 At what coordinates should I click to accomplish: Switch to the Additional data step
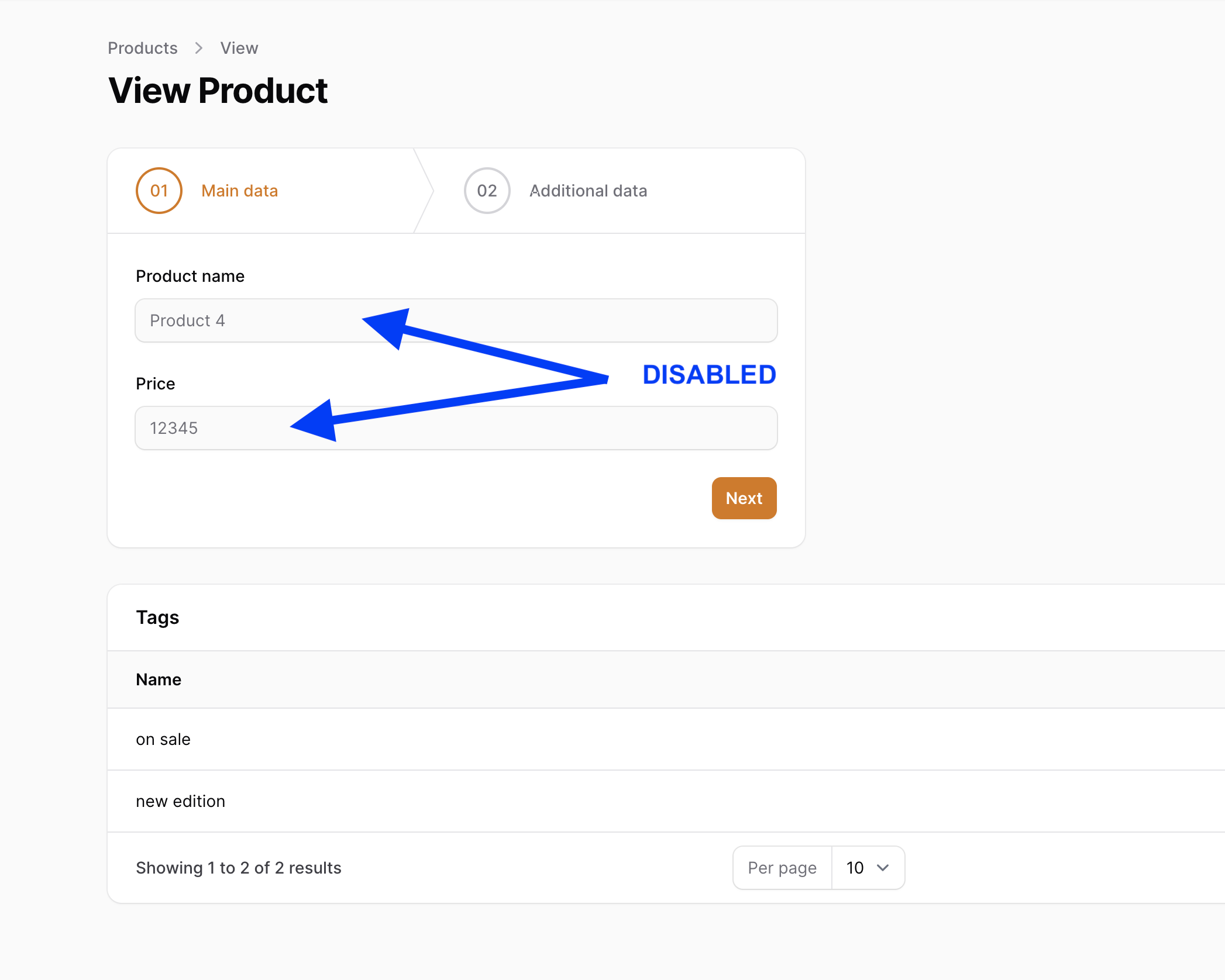pos(588,191)
